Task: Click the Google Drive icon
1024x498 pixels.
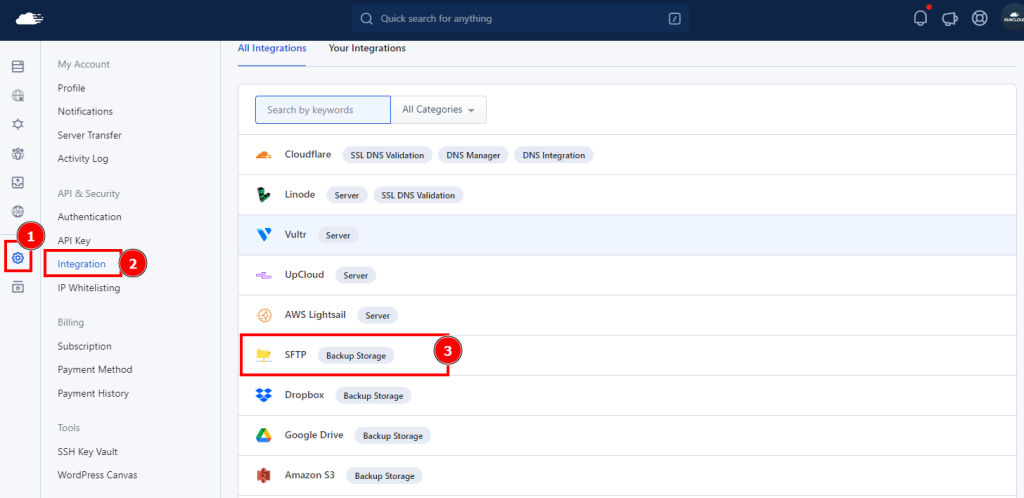Action: [264, 435]
